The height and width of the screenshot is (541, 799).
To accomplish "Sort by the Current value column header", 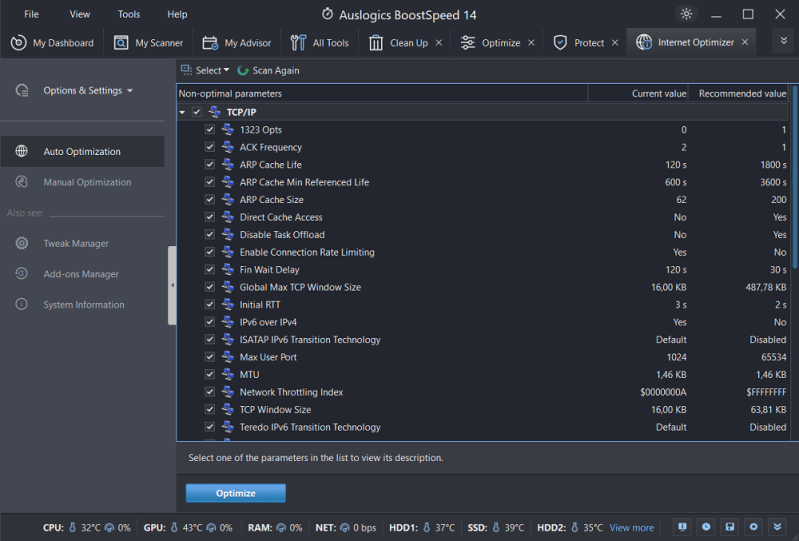I will click(638, 94).
